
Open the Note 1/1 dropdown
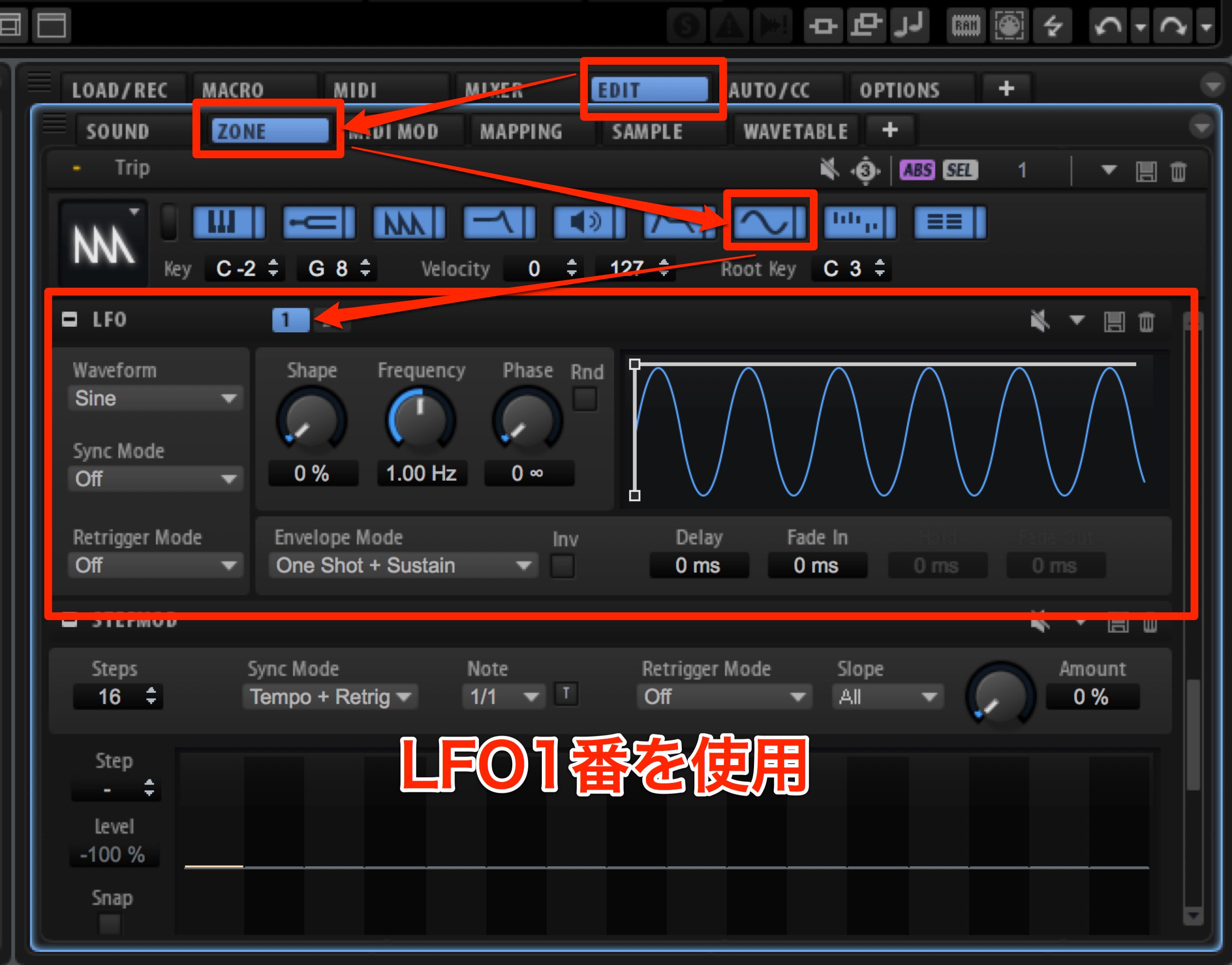click(x=504, y=697)
